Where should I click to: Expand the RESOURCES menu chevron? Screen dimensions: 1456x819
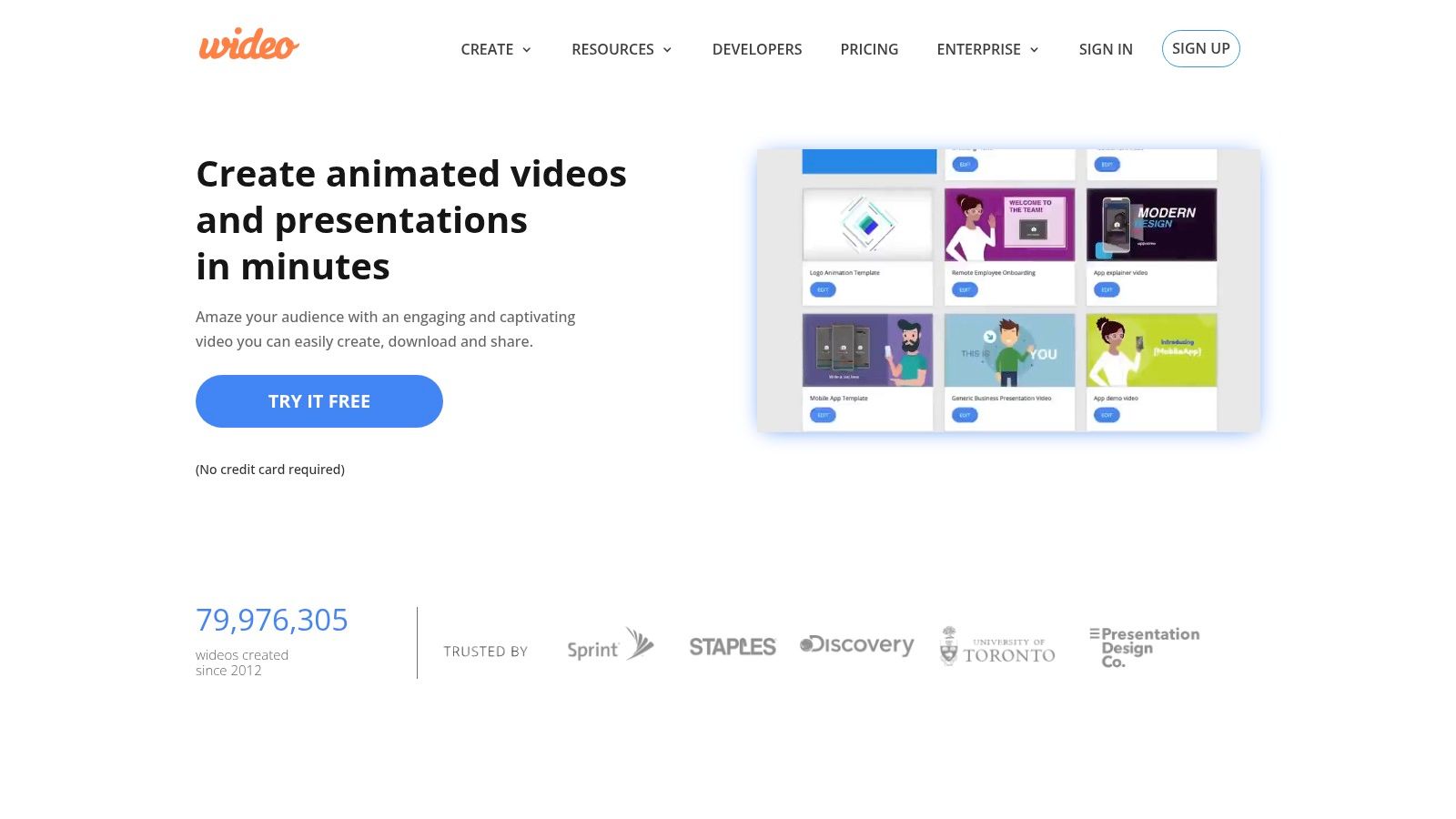point(667,50)
